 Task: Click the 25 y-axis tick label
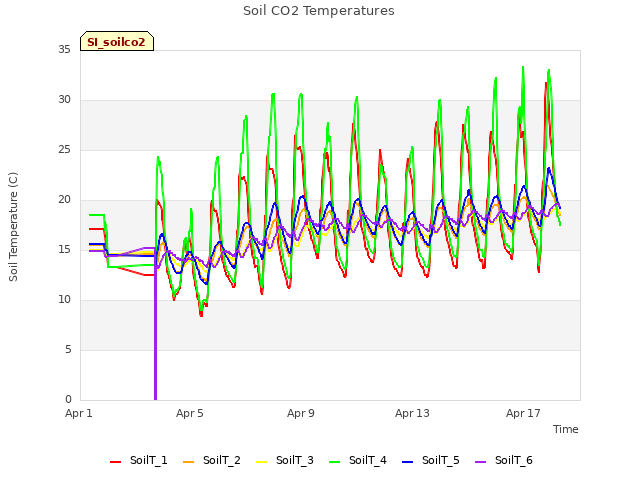(64, 150)
